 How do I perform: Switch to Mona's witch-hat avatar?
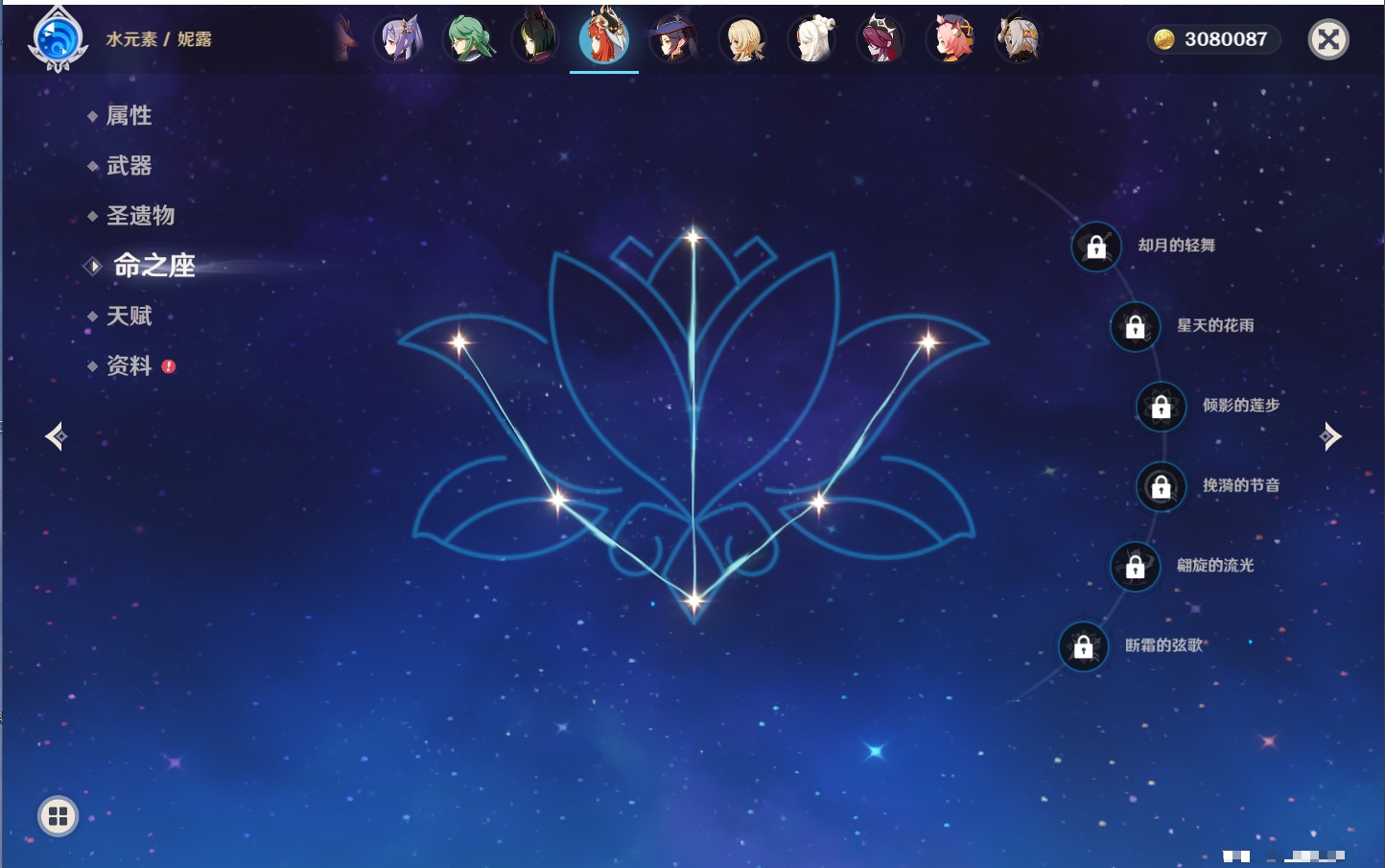point(674,39)
